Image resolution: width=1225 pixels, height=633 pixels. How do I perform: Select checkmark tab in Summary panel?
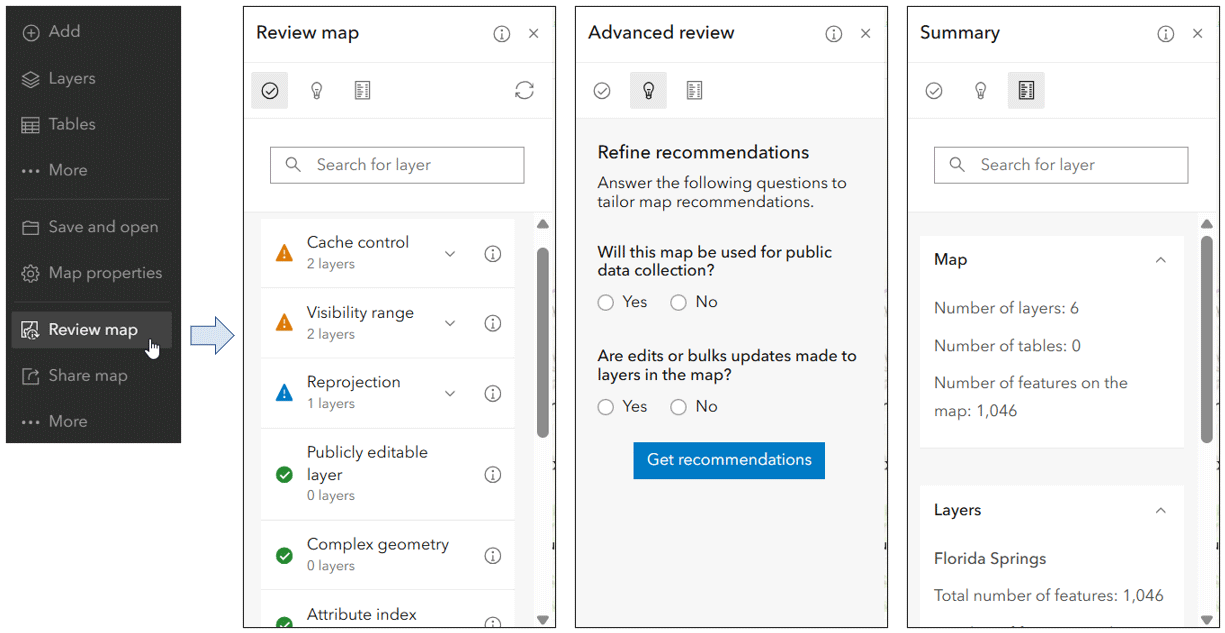tap(934, 91)
